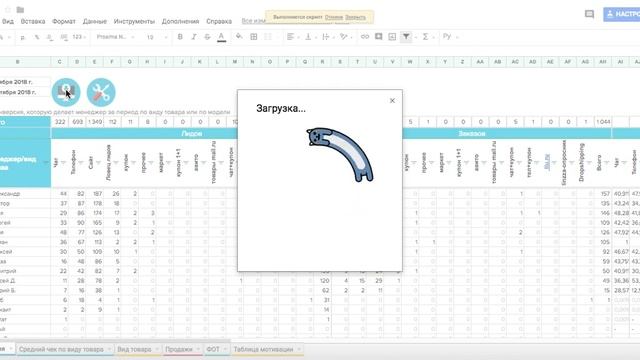The height and width of the screenshot is (360, 640).
Task: Toggle strikethrough formatting
Action: (x=207, y=37)
